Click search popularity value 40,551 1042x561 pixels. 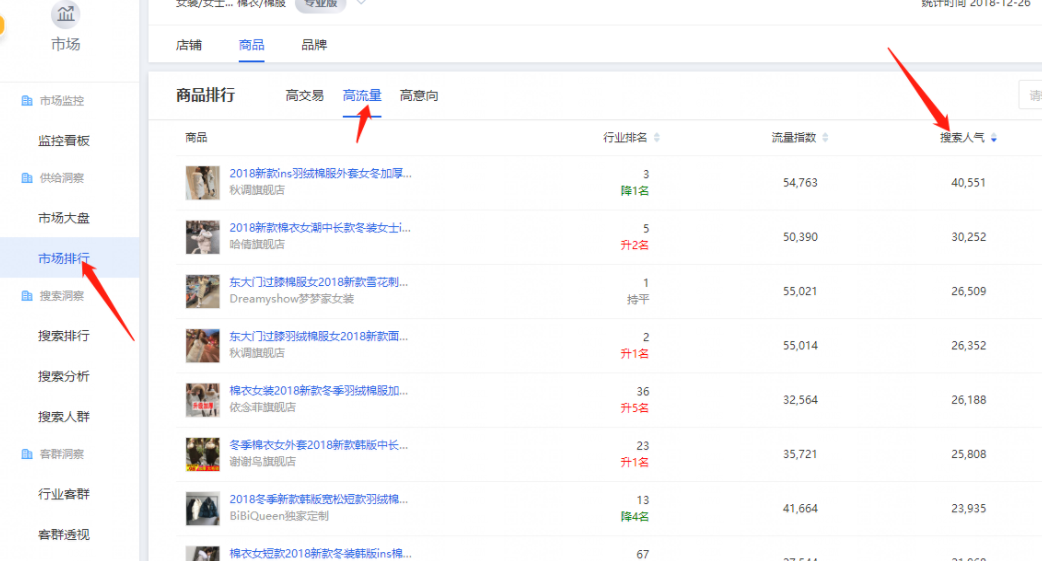tap(968, 183)
